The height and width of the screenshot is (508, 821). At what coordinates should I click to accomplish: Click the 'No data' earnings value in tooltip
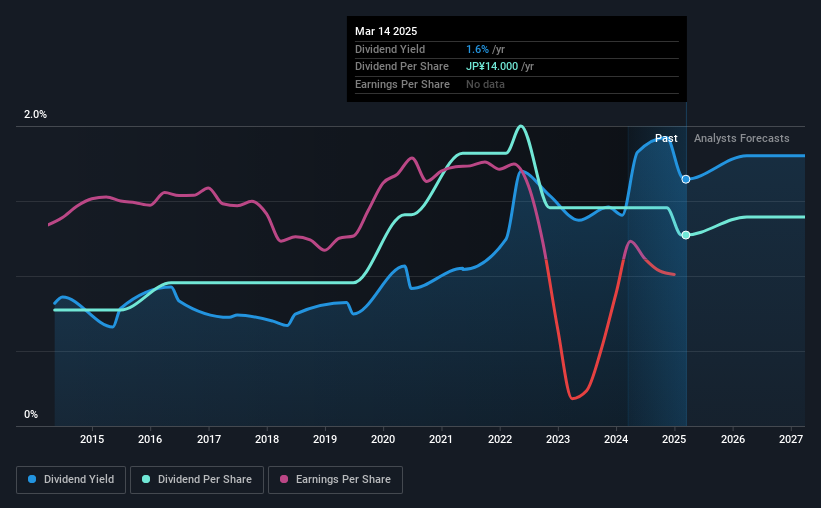click(x=485, y=84)
